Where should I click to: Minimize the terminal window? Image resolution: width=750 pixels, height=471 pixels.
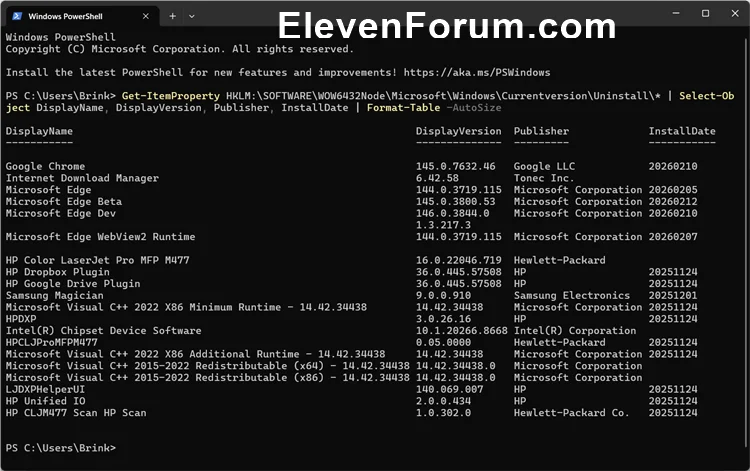click(676, 13)
